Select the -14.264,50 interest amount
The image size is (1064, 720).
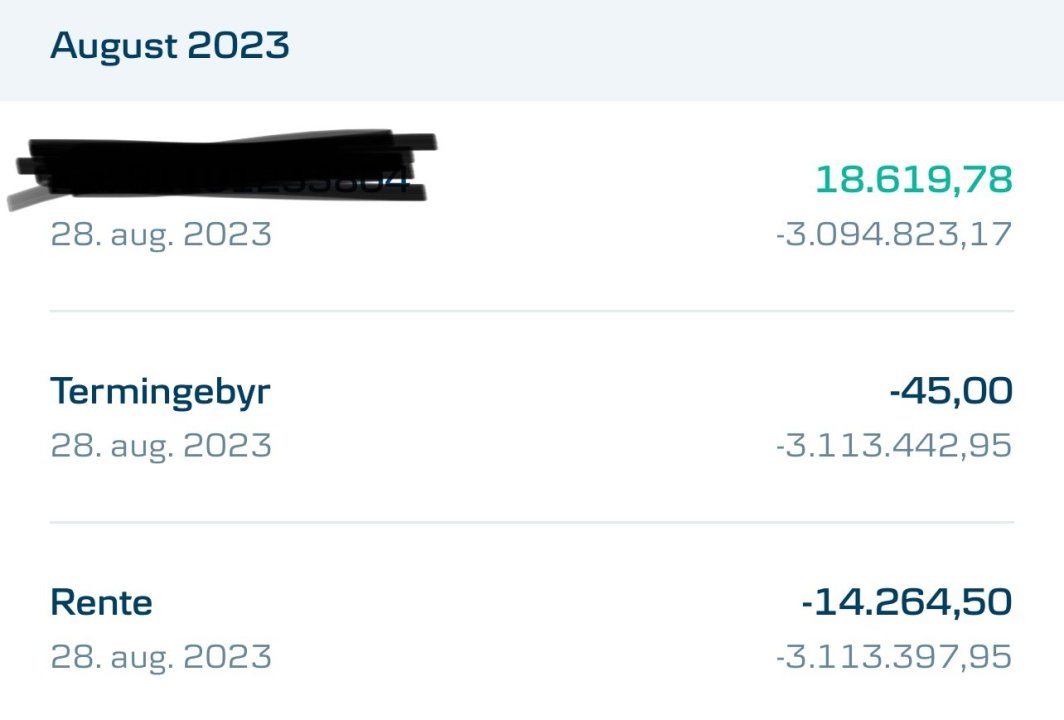906,603
